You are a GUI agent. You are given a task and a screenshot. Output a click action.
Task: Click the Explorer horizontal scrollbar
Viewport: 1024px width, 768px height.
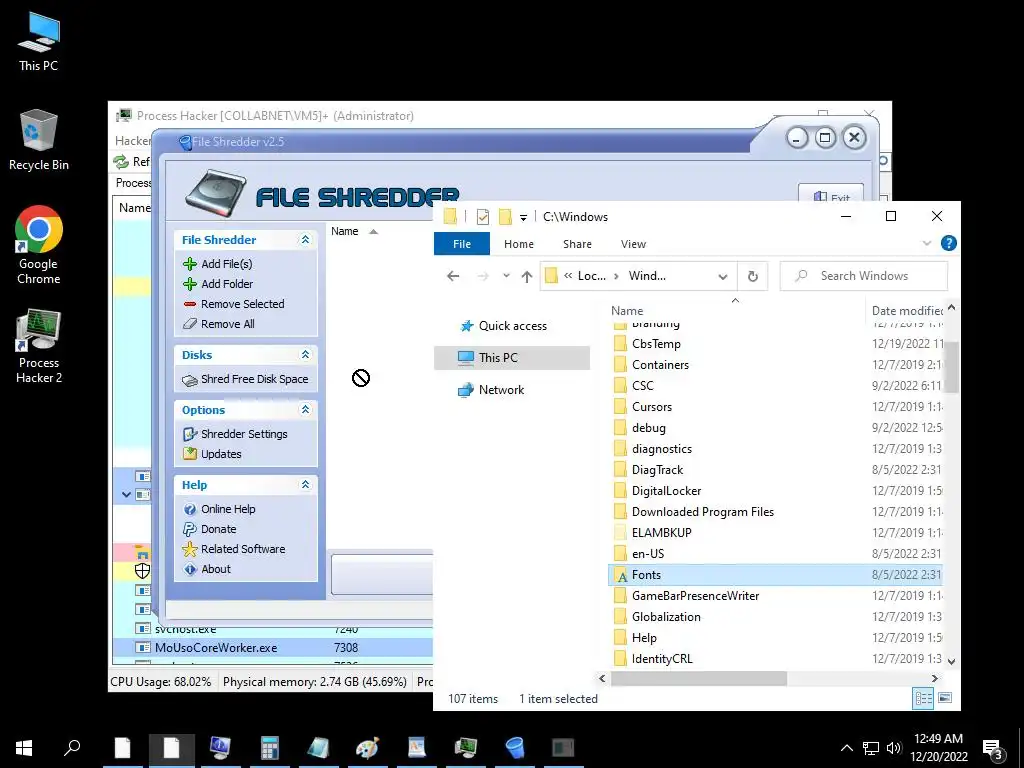(699, 679)
